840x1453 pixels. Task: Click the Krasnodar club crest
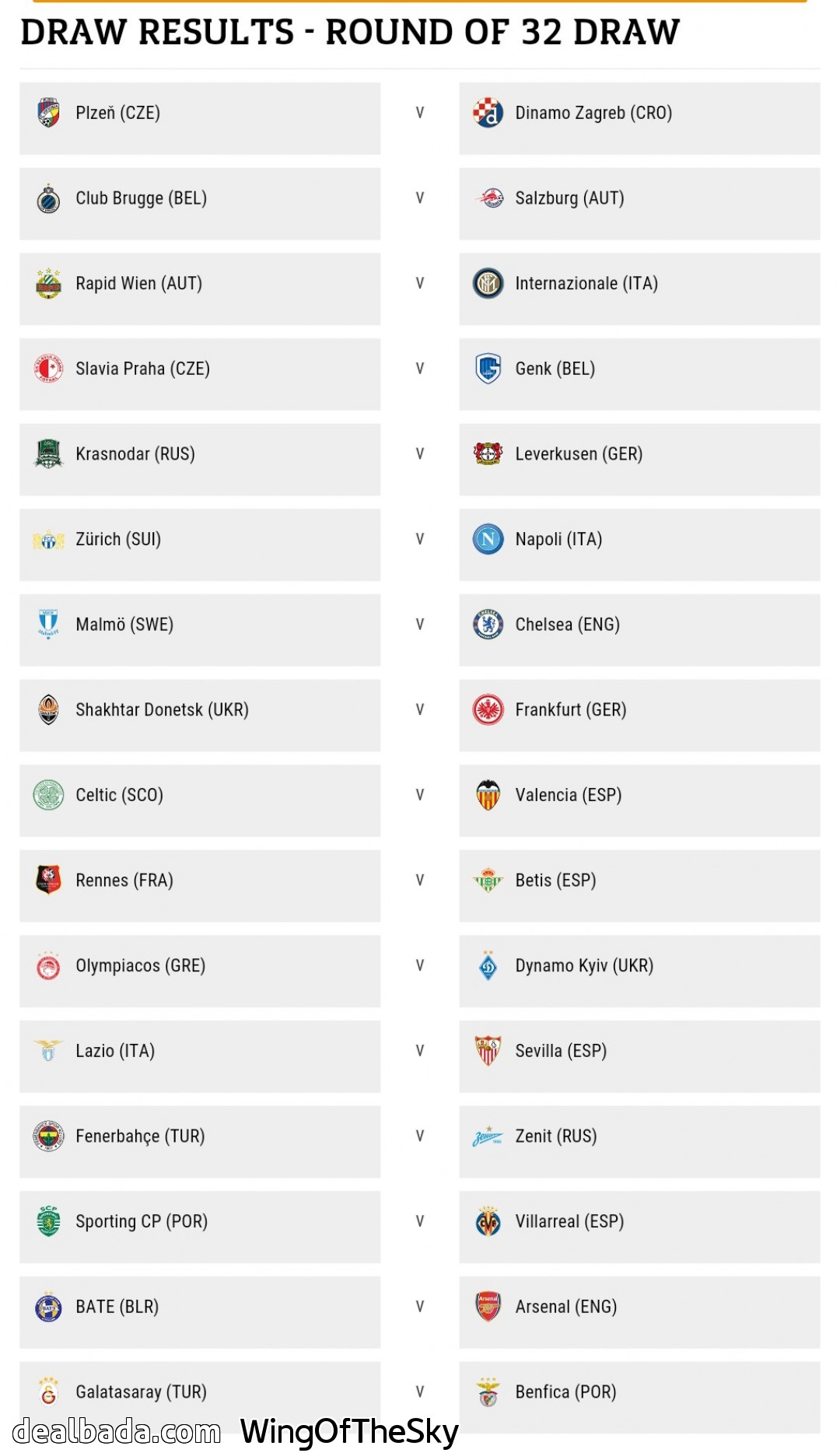[x=48, y=453]
